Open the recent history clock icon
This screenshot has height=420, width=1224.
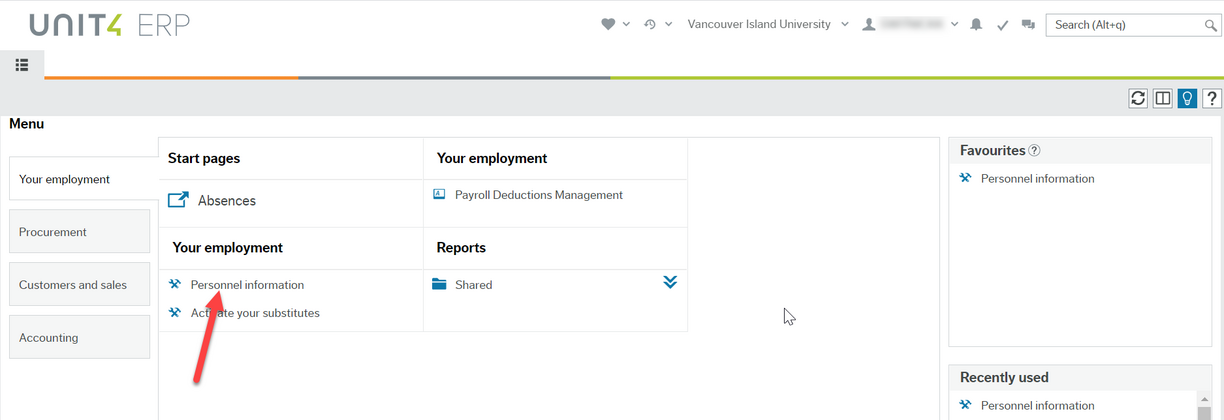pyautogui.click(x=650, y=25)
